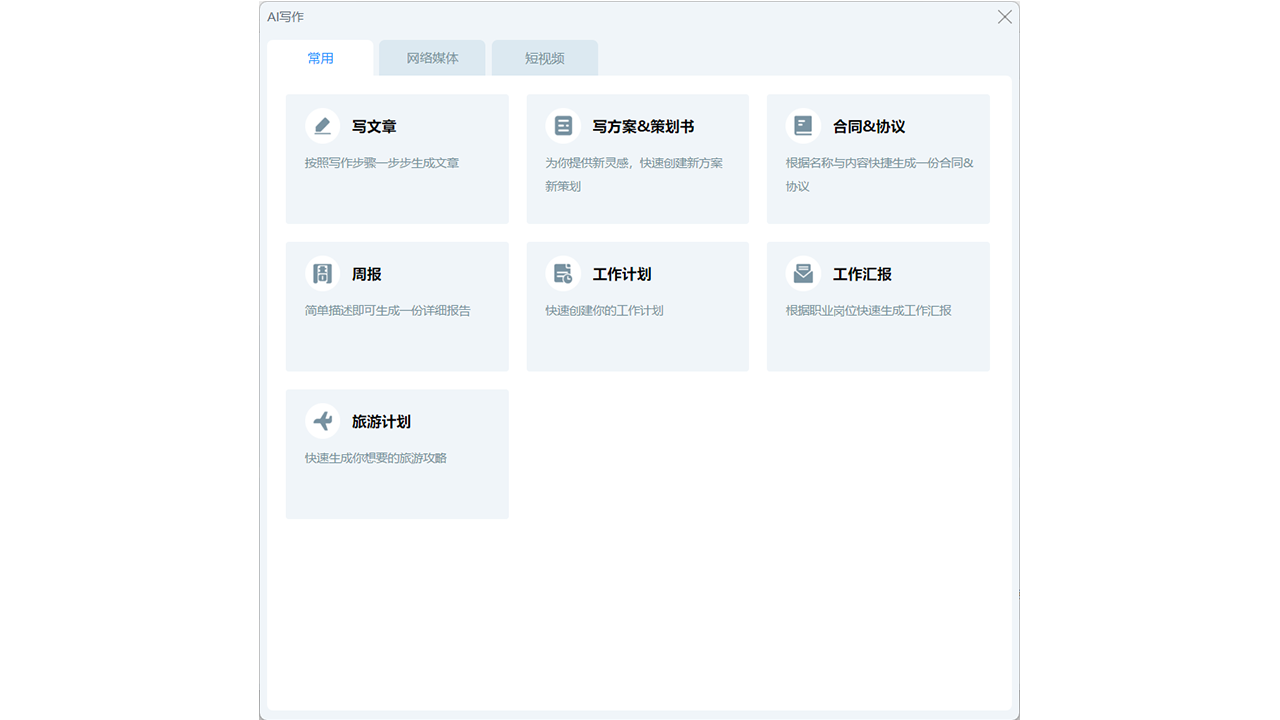Open the 写方案&策划书 card
This screenshot has width=1280, height=720.
pyautogui.click(x=637, y=158)
